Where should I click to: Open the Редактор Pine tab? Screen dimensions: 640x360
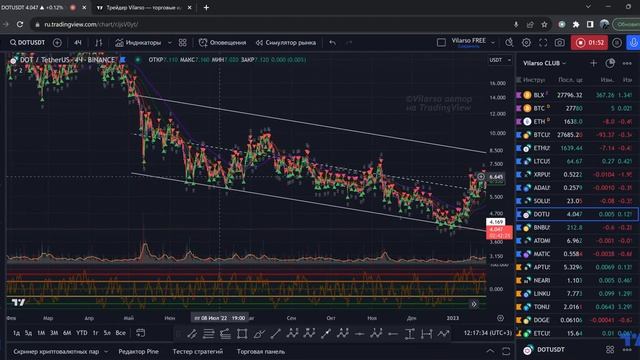pyautogui.click(x=138, y=351)
